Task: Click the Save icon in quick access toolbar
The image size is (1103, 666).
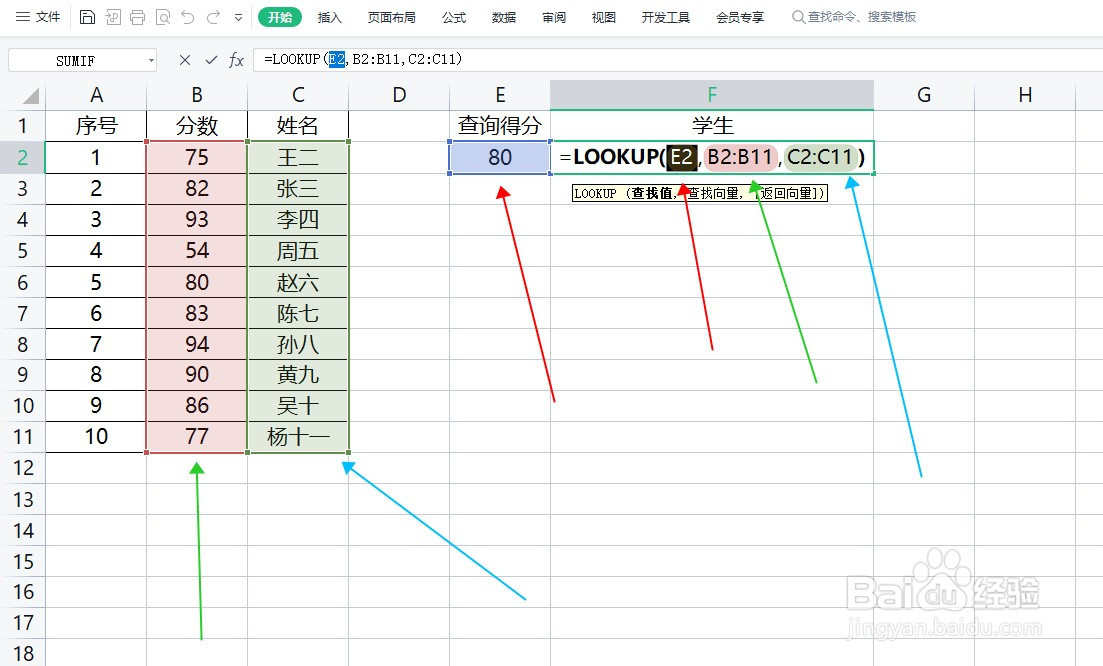Action: click(87, 17)
